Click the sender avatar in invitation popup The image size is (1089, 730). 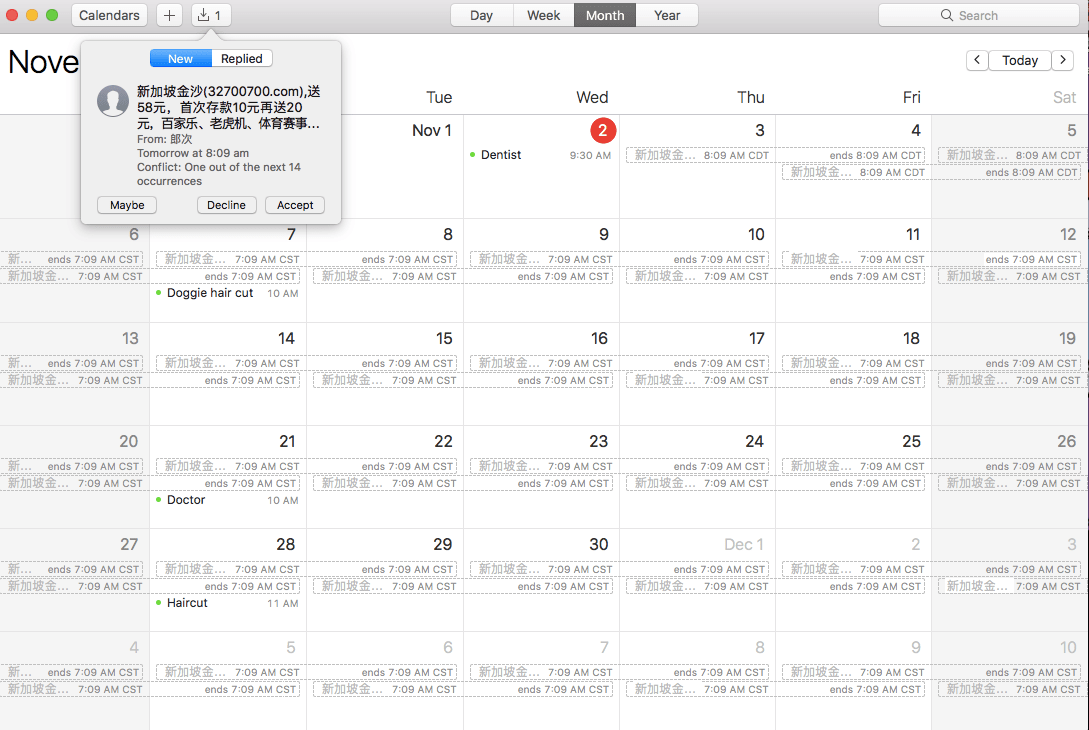[113, 101]
